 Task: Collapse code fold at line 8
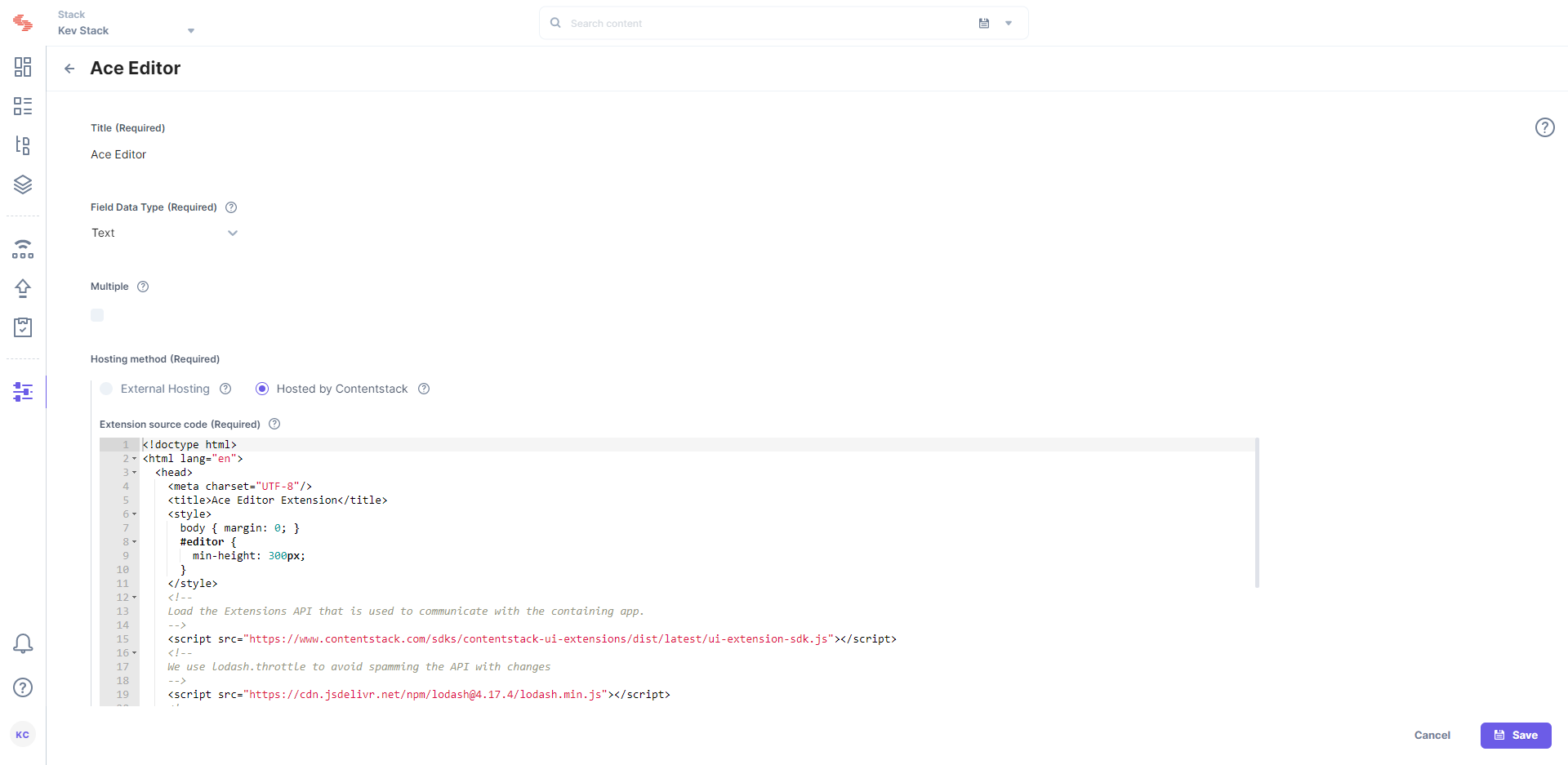point(135,542)
